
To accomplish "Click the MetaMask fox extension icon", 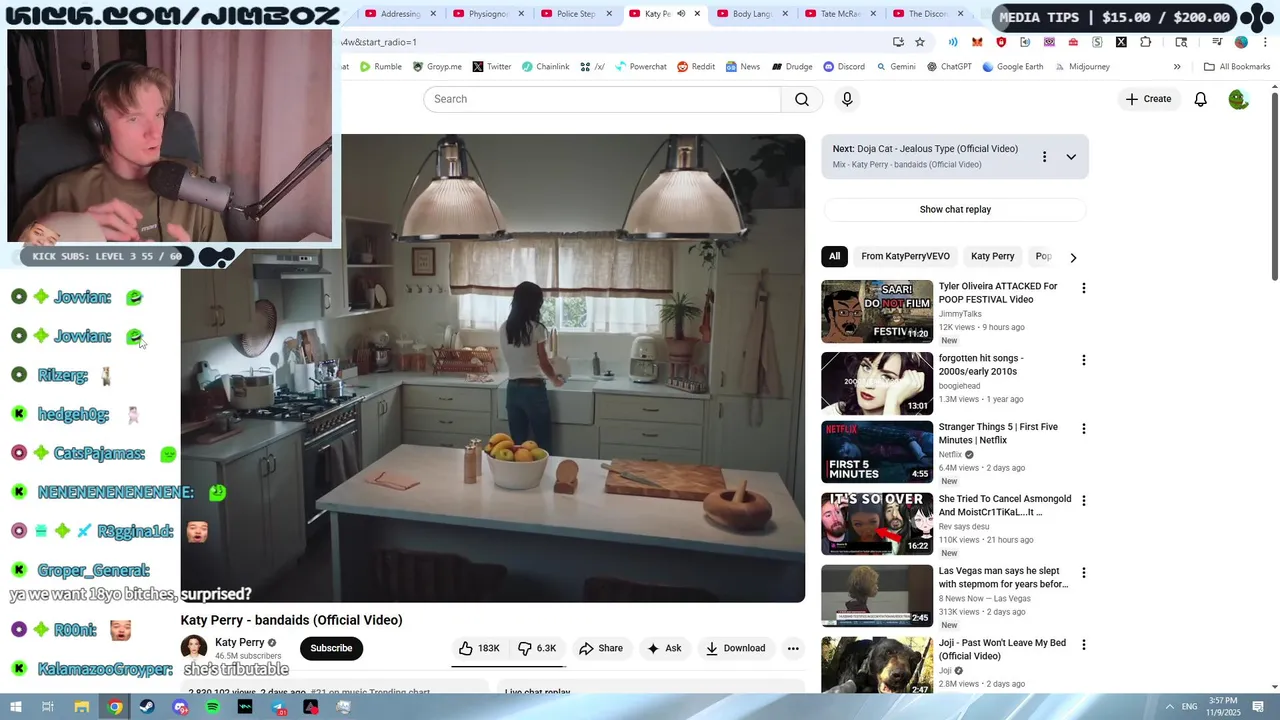I will pyautogui.click(x=977, y=42).
